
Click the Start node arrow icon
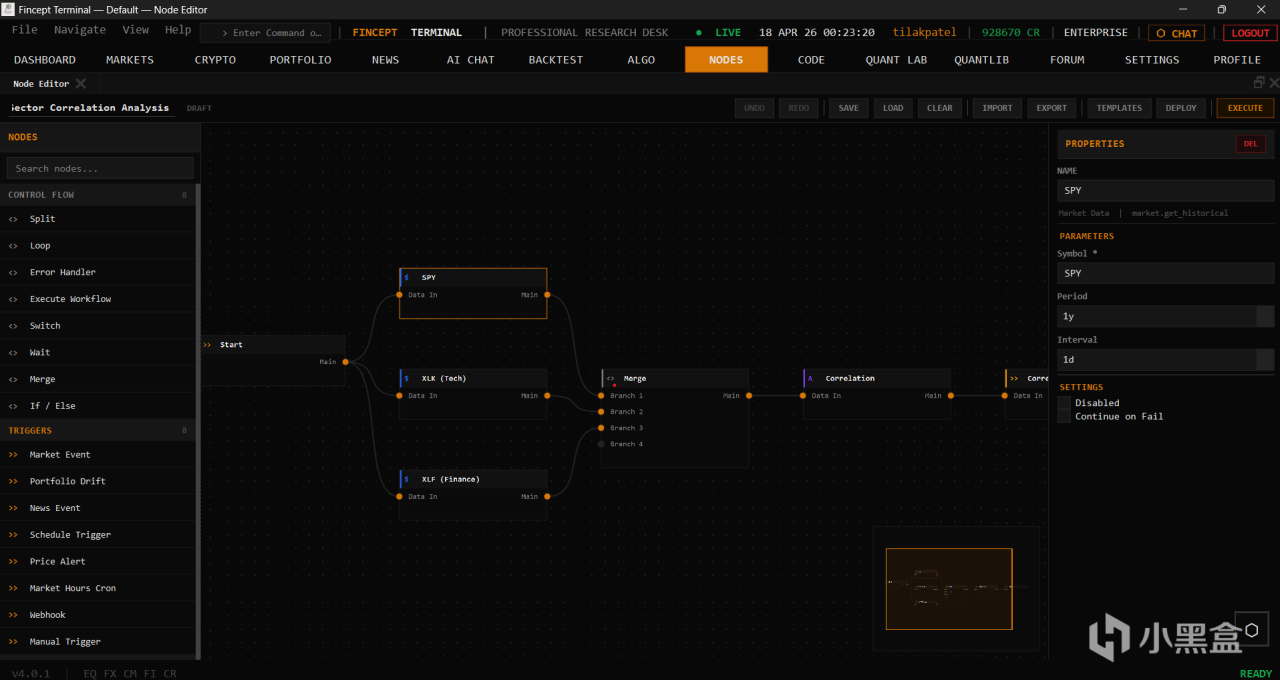(x=207, y=344)
